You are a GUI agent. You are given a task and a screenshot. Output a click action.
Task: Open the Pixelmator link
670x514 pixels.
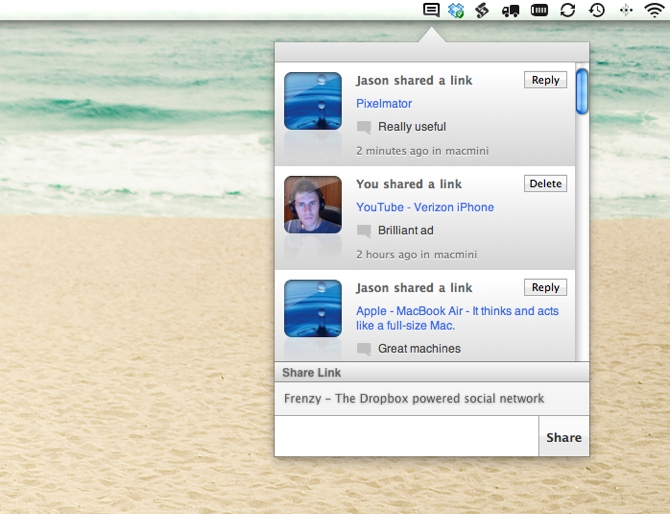(384, 104)
